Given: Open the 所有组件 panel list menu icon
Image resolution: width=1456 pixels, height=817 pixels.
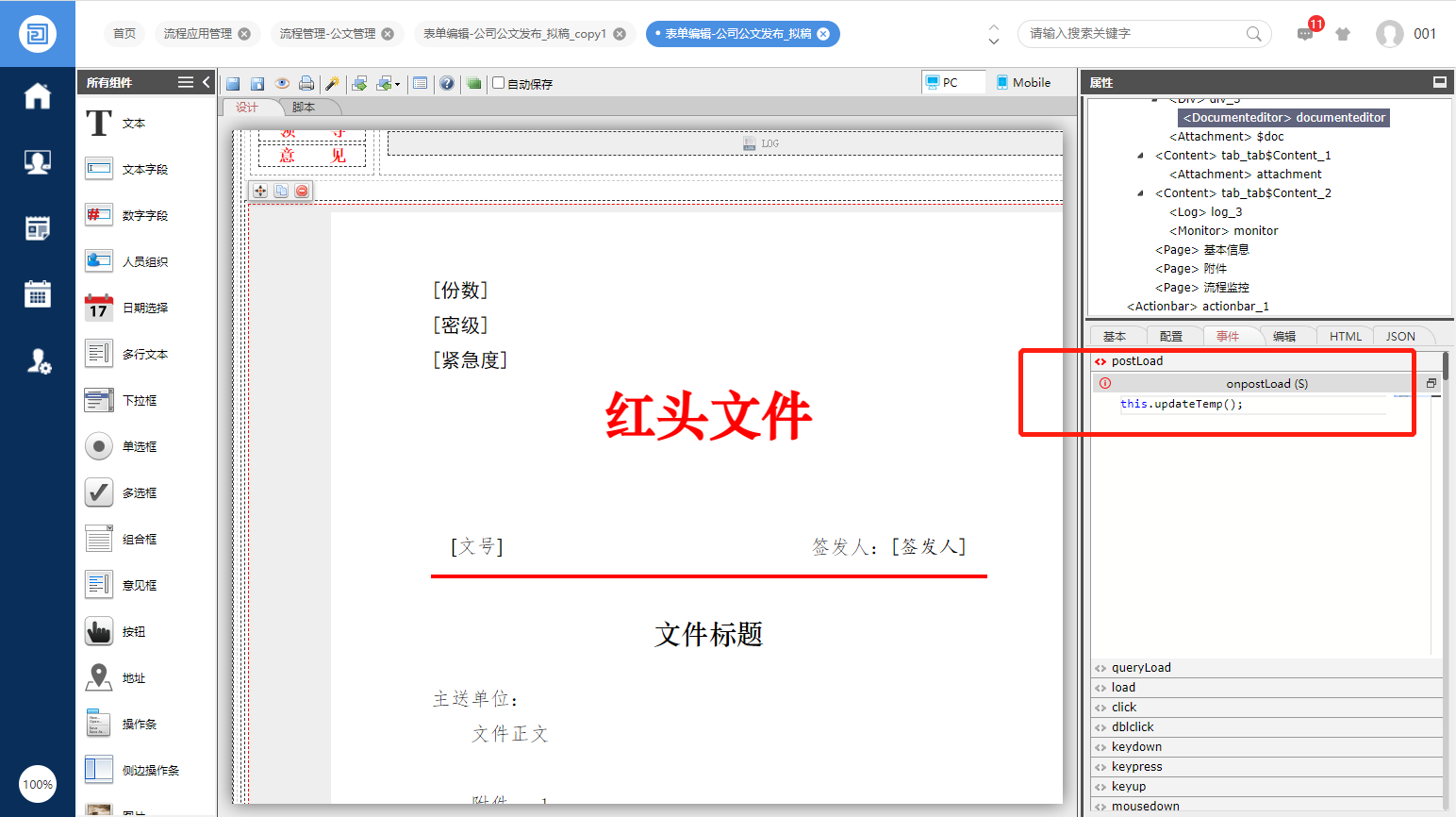Looking at the screenshot, I should point(186,82).
